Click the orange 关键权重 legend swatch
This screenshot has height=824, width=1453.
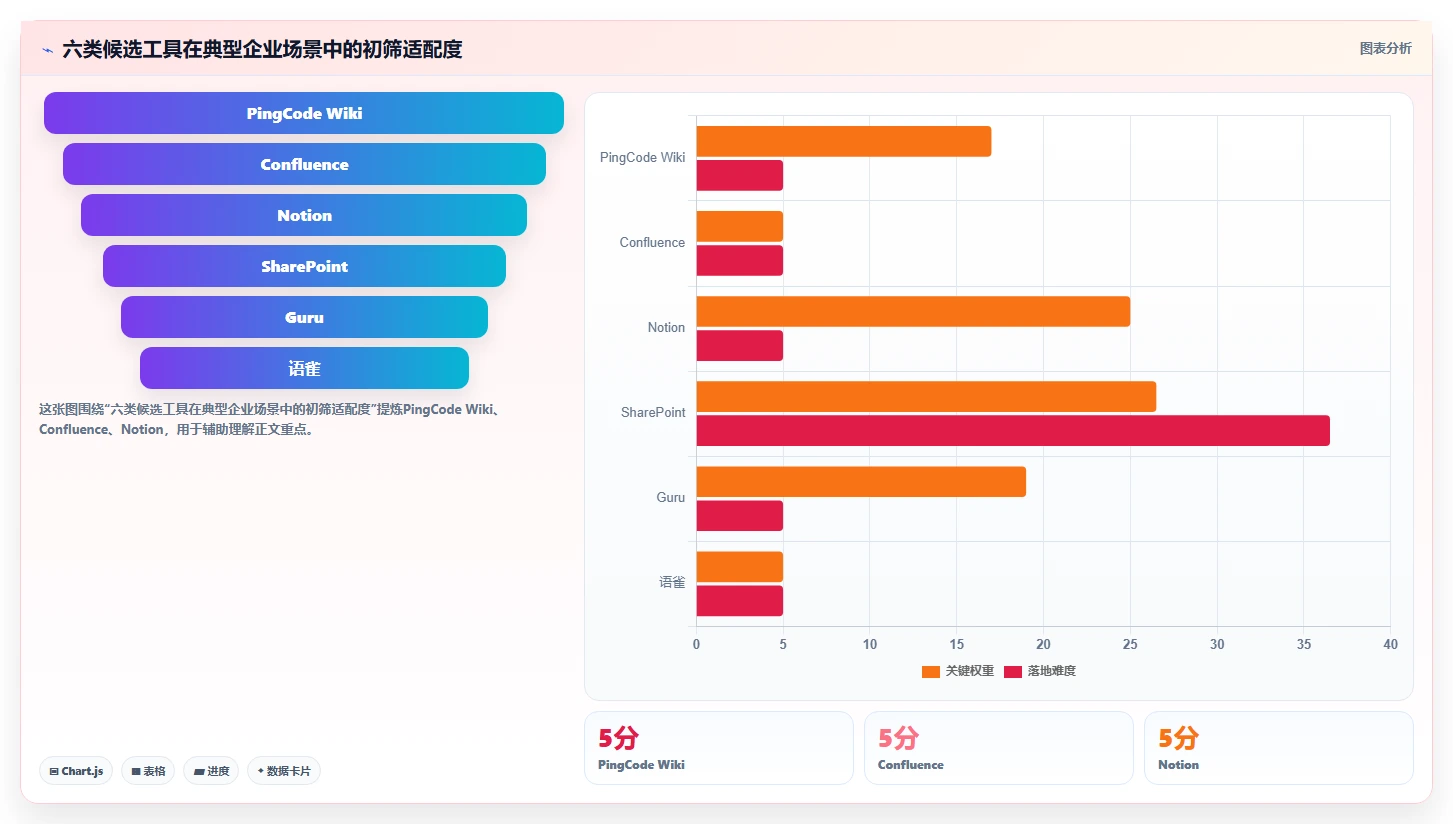(x=931, y=672)
